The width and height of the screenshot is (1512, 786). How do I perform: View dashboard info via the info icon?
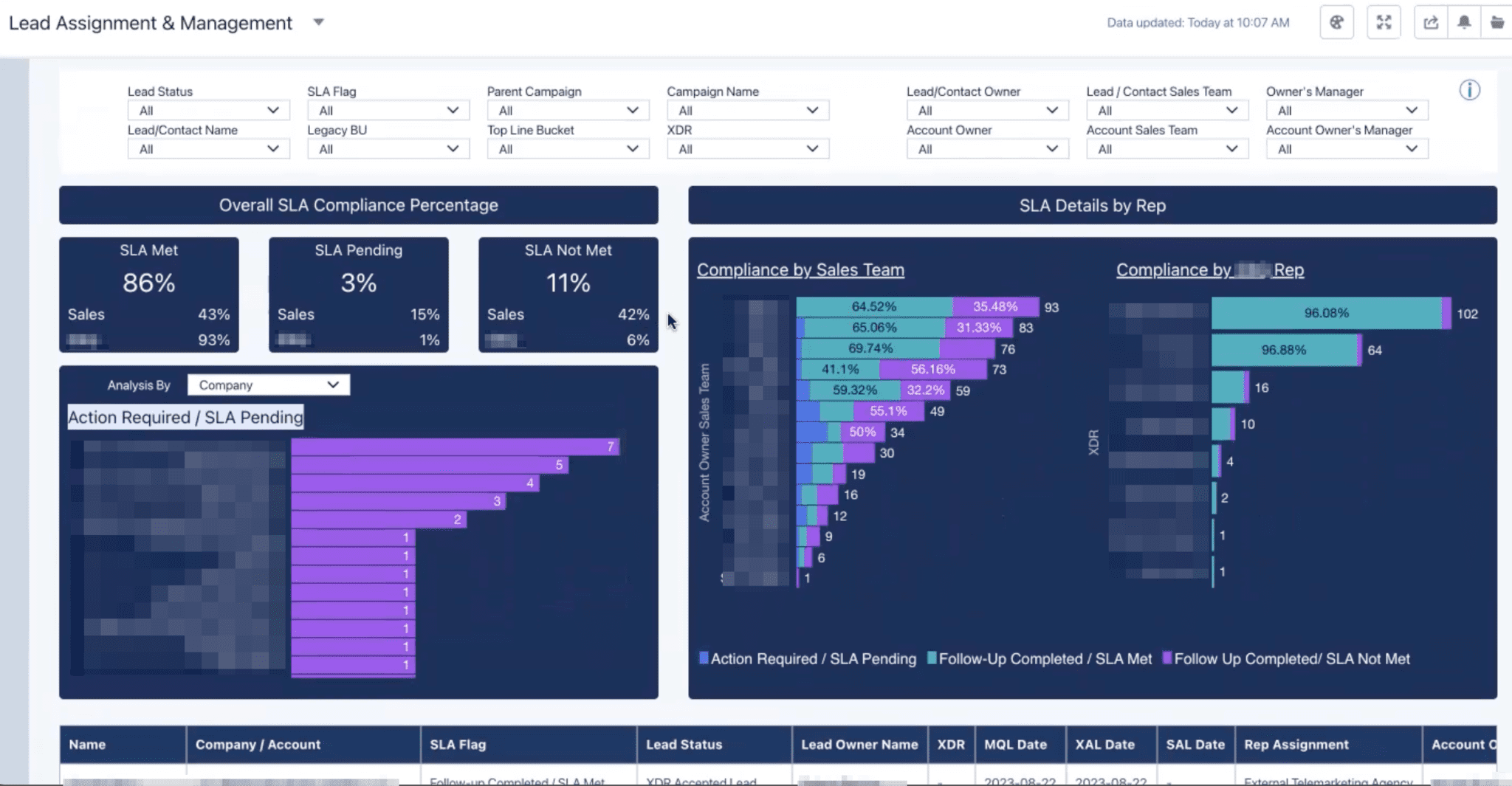[1469, 90]
